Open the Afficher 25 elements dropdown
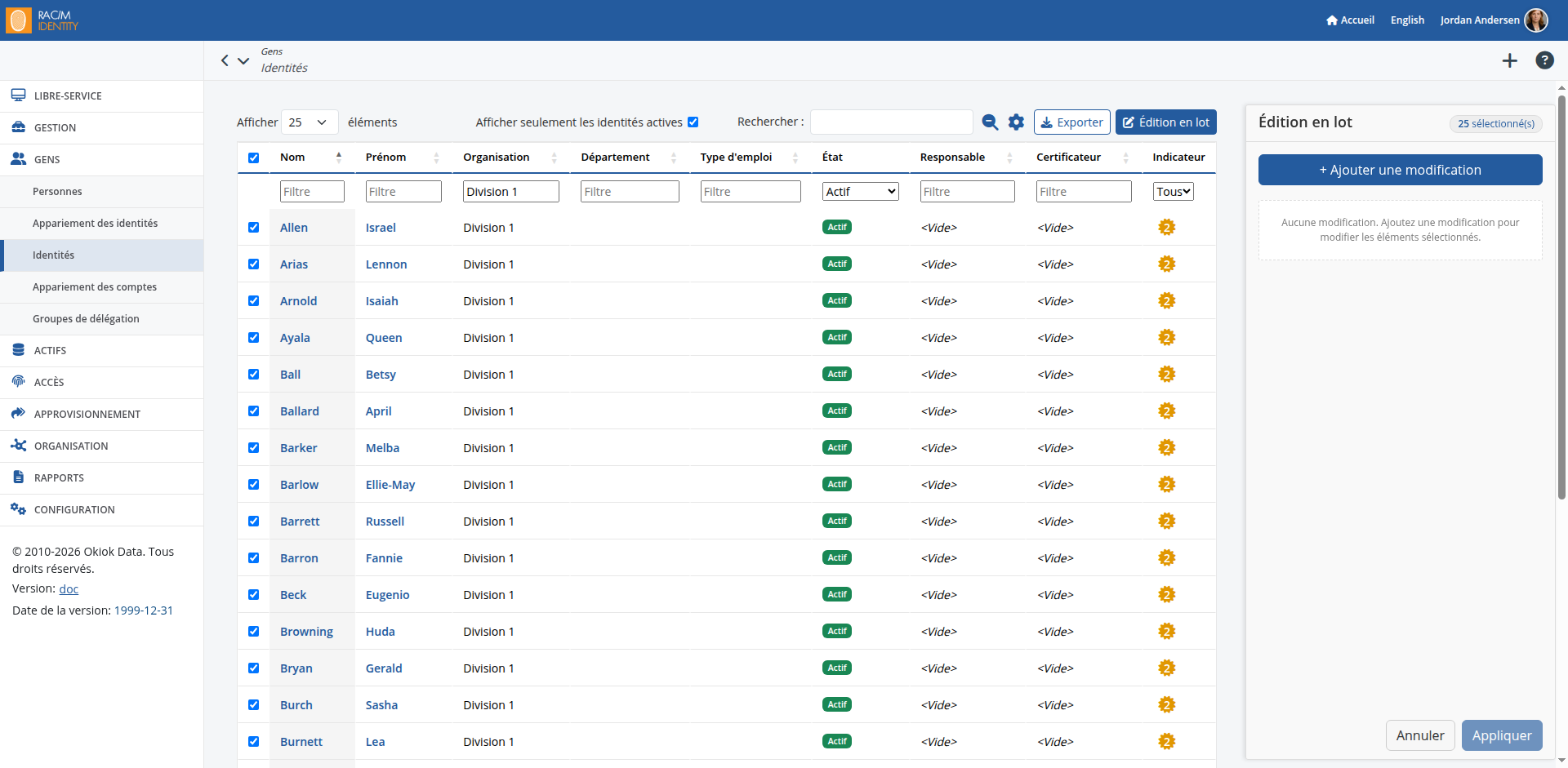Image resolution: width=1568 pixels, height=768 pixels. click(x=310, y=122)
